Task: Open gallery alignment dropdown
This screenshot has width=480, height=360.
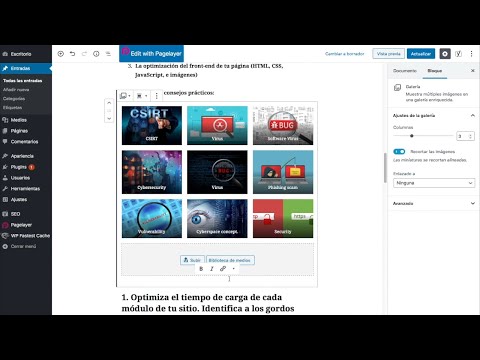Action: (x=142, y=96)
